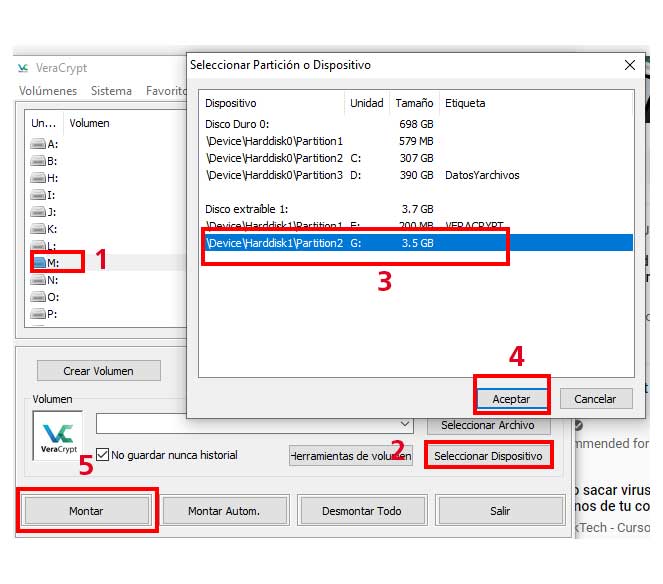Select drive H: icon in VeraCrypt list
The image size is (663, 584).
[x=38, y=178]
